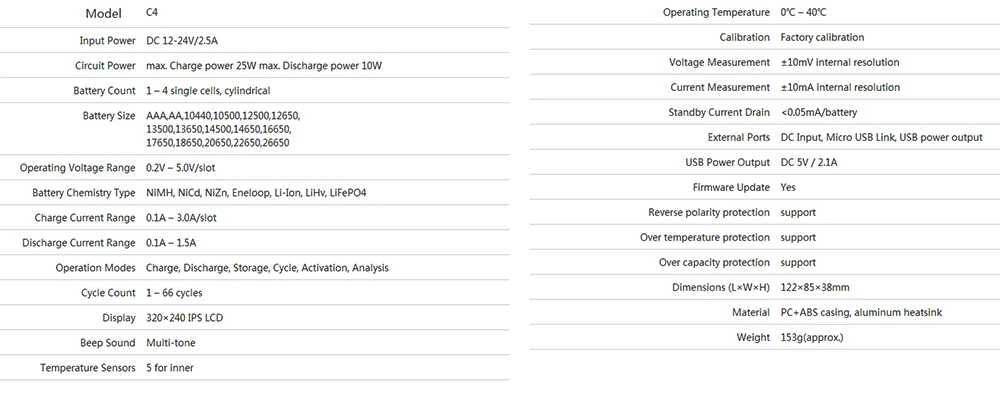Click the Model label heading
The width and height of the screenshot is (1000, 400).
click(x=103, y=13)
